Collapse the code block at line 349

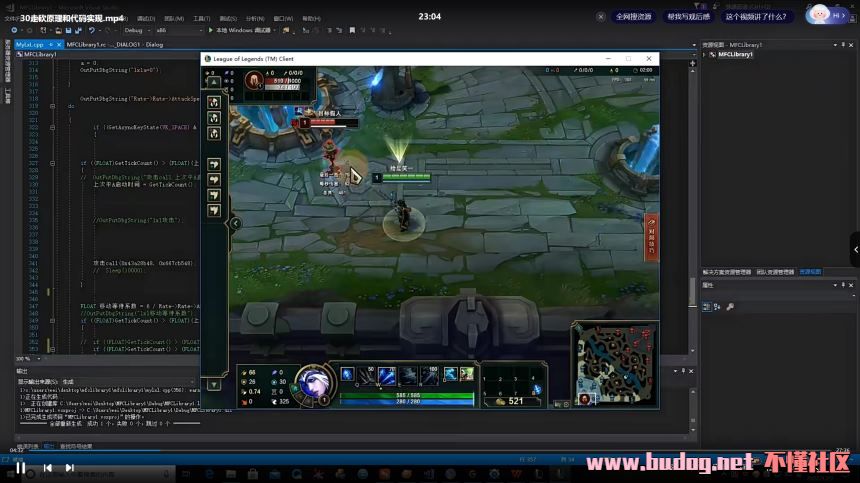tap(53, 320)
